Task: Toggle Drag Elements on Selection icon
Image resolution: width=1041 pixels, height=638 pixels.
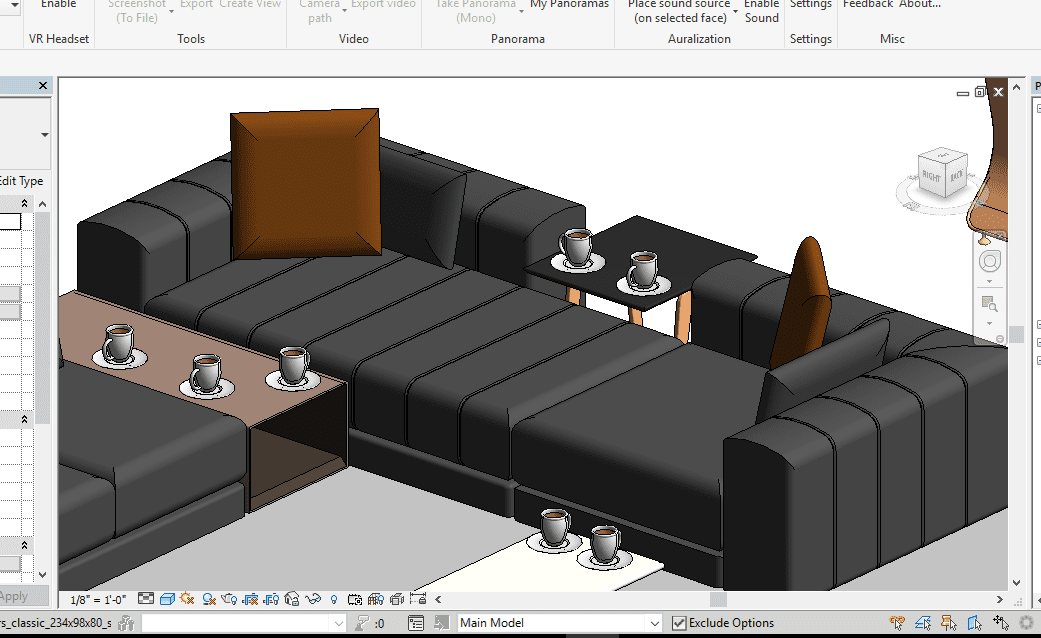Action: (x=1000, y=623)
